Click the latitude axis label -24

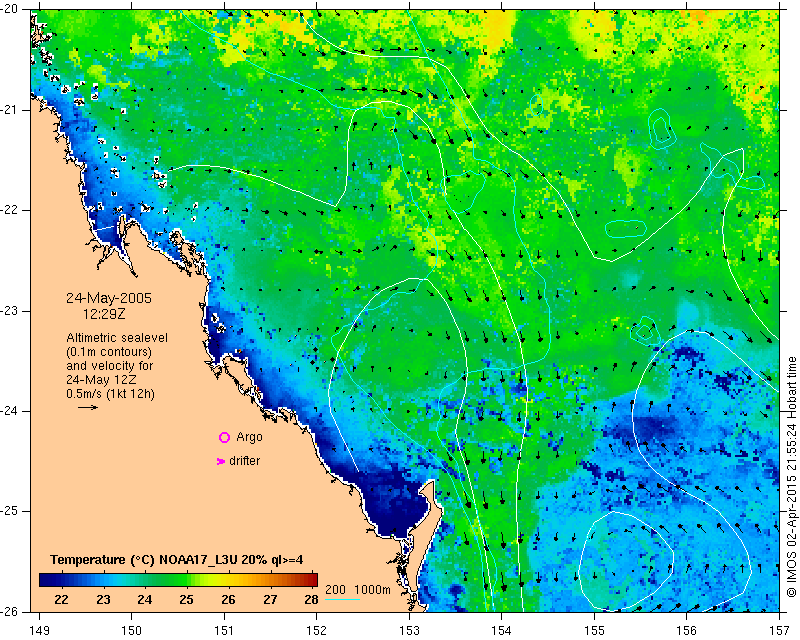(10, 411)
